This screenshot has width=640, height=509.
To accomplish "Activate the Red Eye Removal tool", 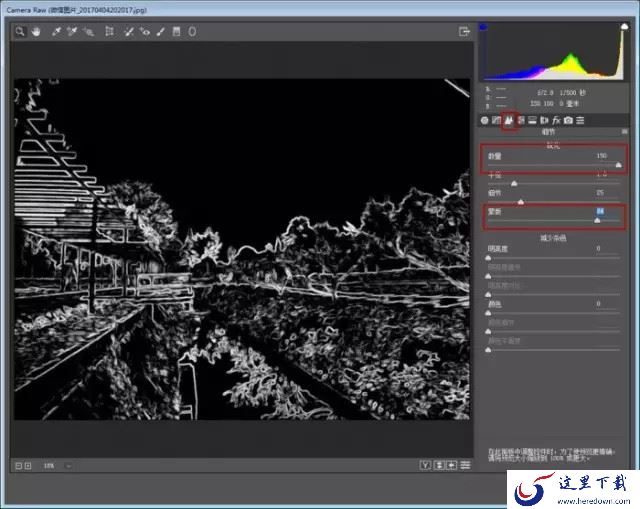I will 145,32.
